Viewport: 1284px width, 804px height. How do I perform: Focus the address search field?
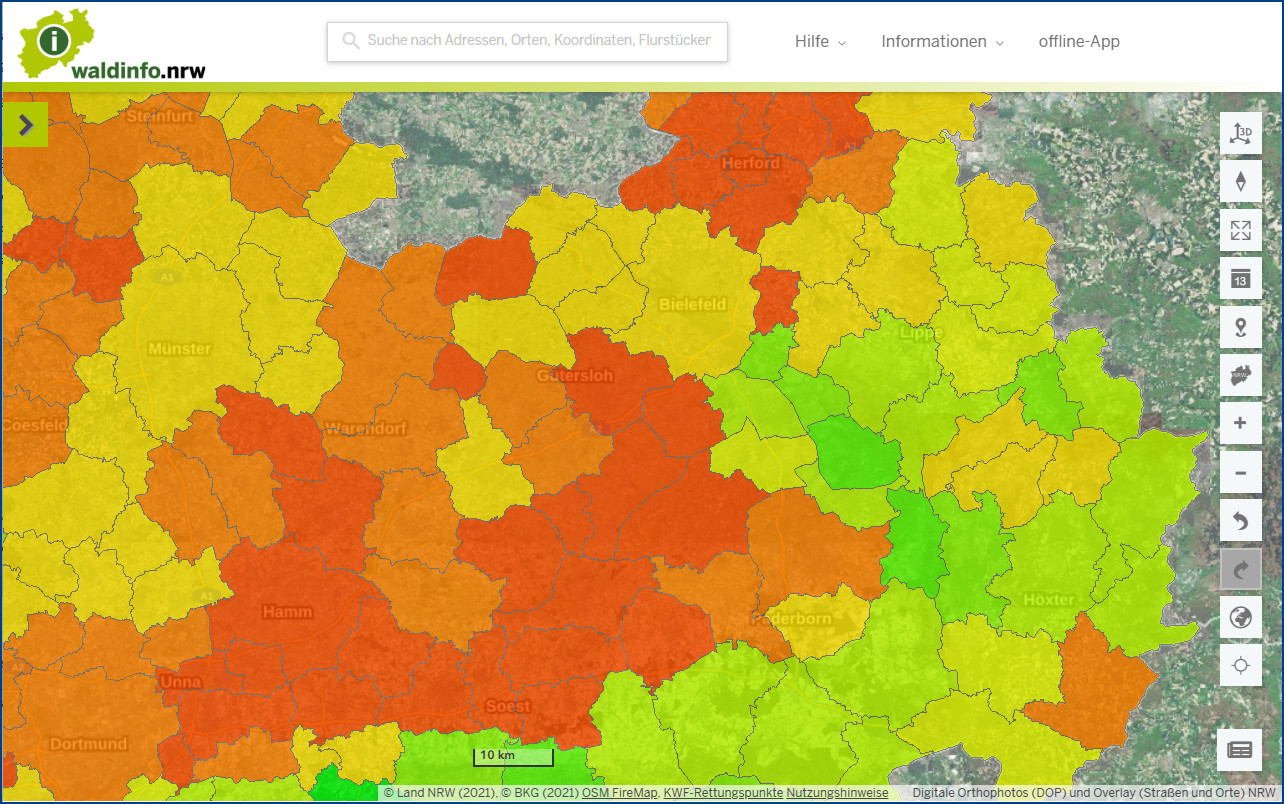coord(527,41)
